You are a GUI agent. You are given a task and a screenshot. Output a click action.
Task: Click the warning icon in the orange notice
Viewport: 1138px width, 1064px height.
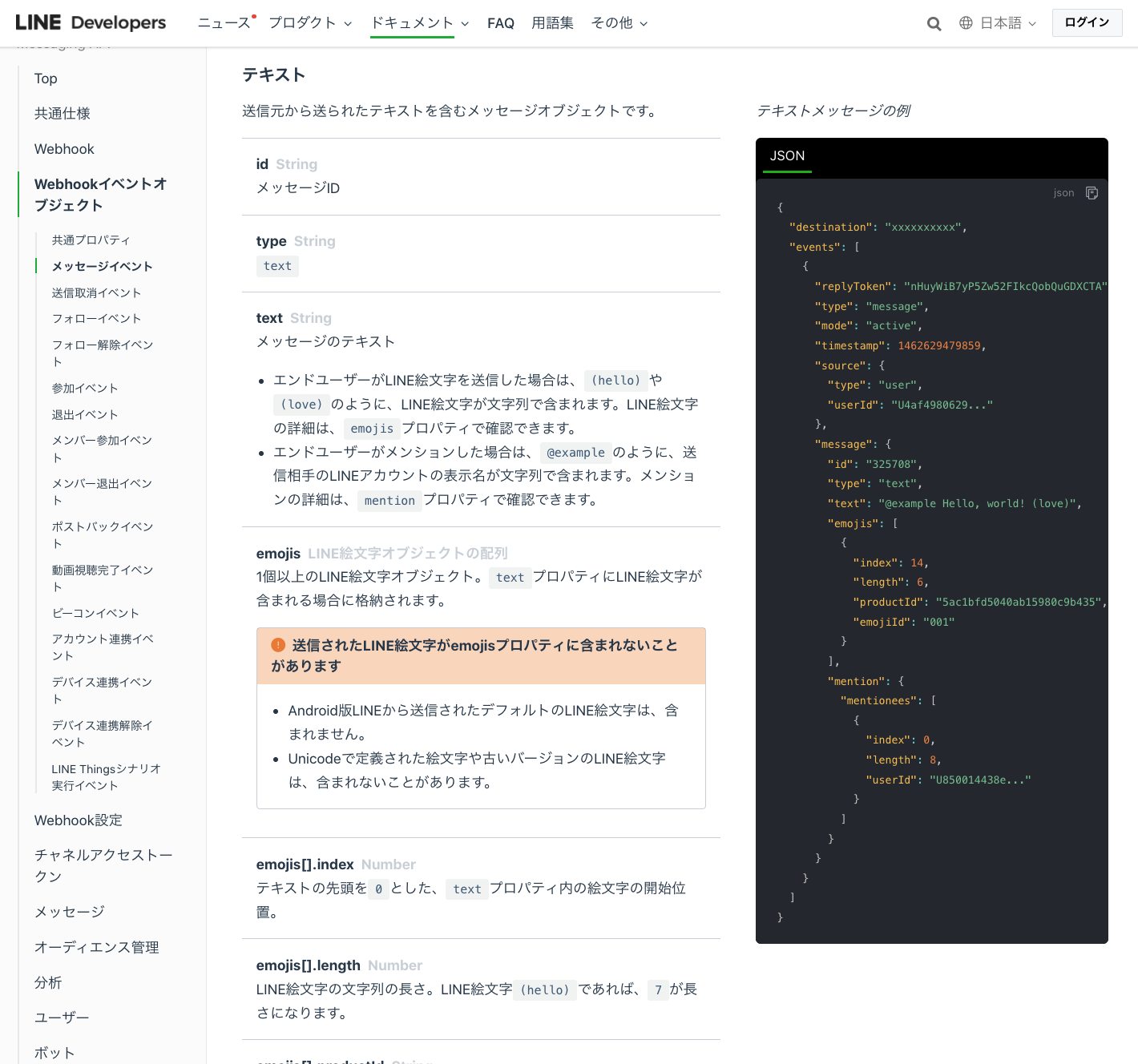click(x=277, y=643)
